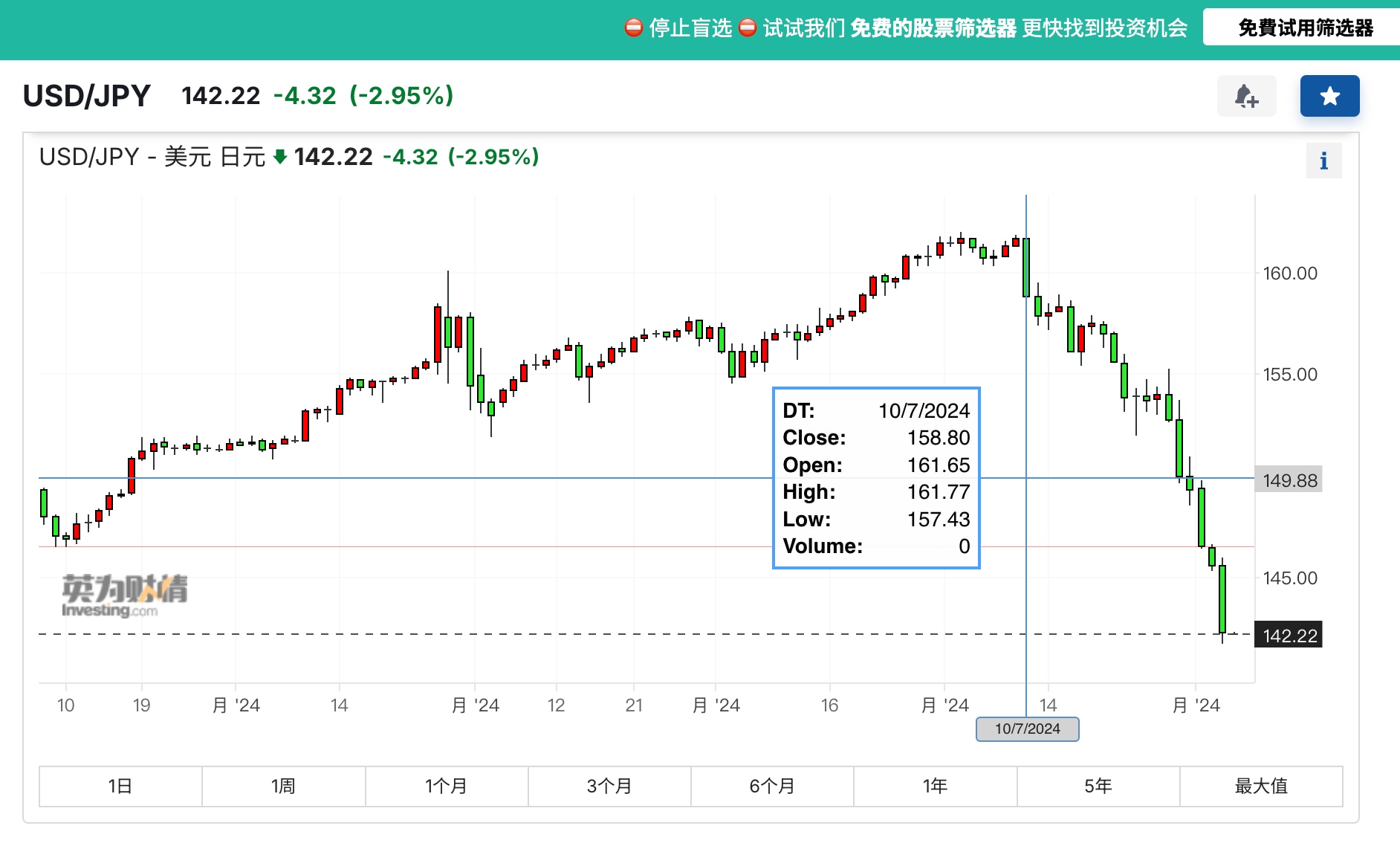Viewport: 1400px width, 843px height.
Task: Click the -4.32 (-2.95%) change in header
Action: (x=363, y=95)
